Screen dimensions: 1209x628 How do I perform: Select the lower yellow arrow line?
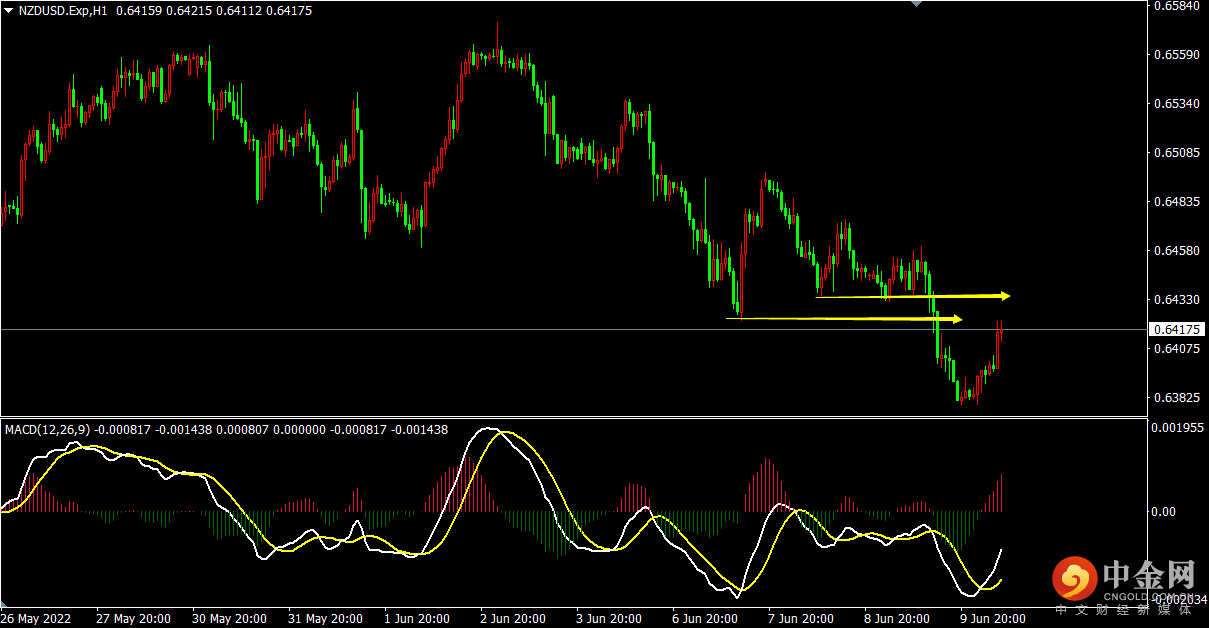tap(845, 319)
